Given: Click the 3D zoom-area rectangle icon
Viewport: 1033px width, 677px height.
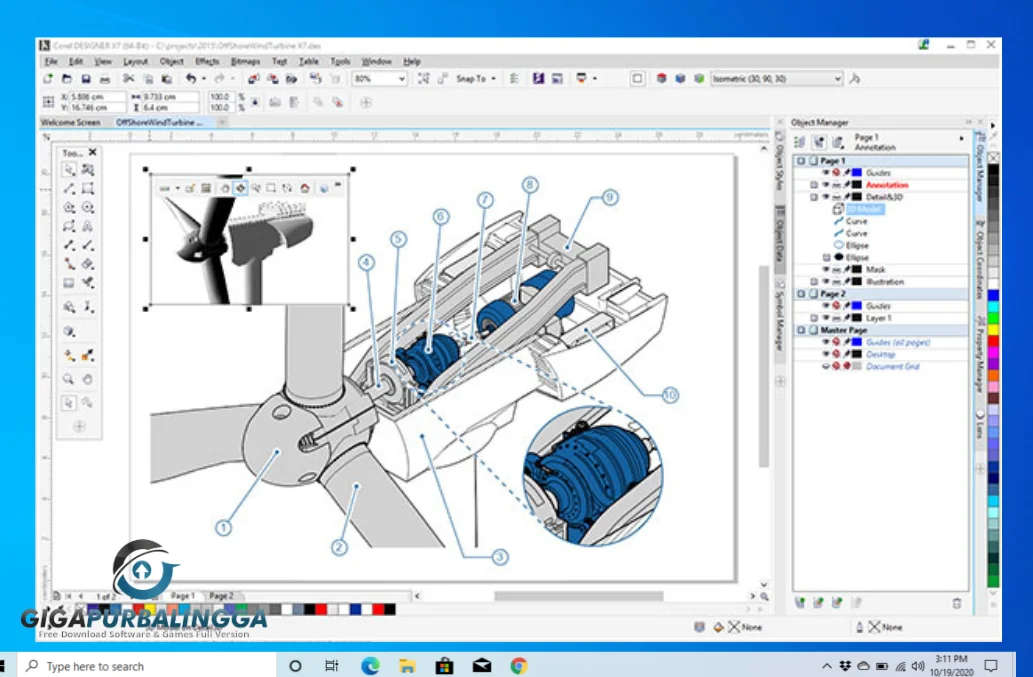Looking at the screenshot, I should pyautogui.click(x=271, y=188).
